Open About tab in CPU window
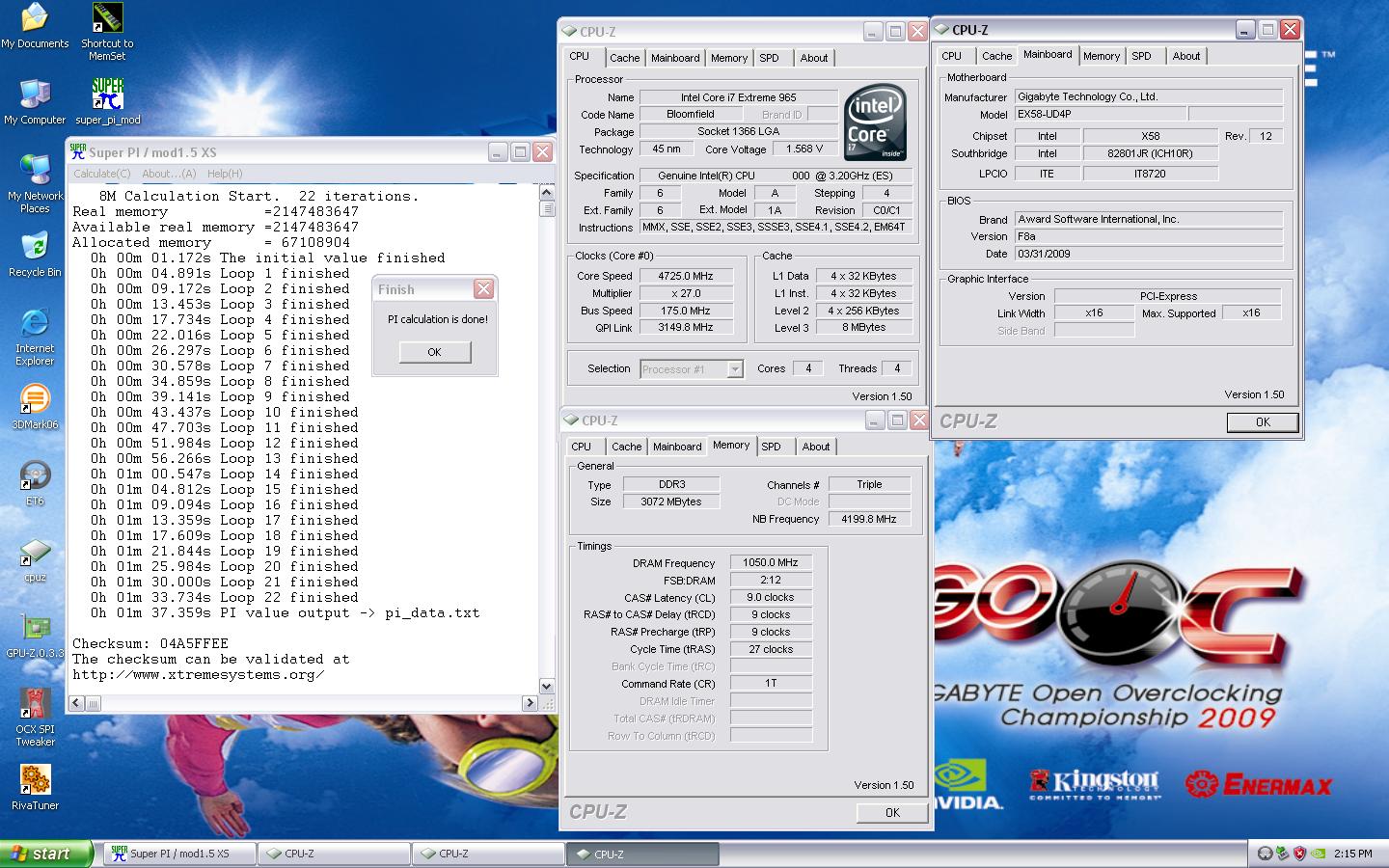Image resolution: width=1389 pixels, height=868 pixels. tap(814, 58)
